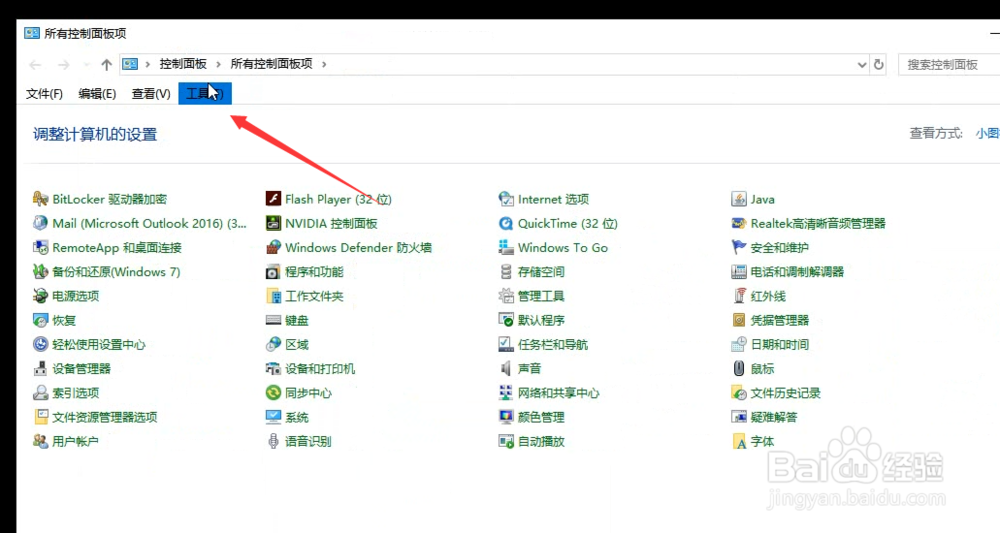This screenshot has width=1000, height=533.
Task: Click the 网络和共享中心 icon
Action: (x=506, y=393)
